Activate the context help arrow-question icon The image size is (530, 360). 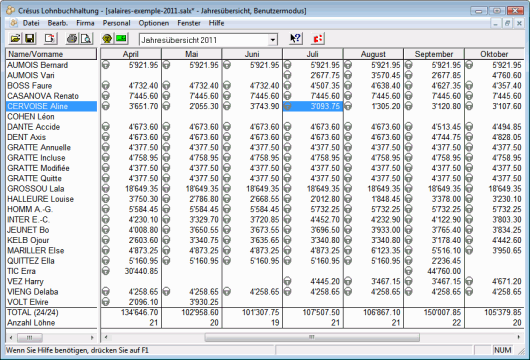(x=295, y=39)
